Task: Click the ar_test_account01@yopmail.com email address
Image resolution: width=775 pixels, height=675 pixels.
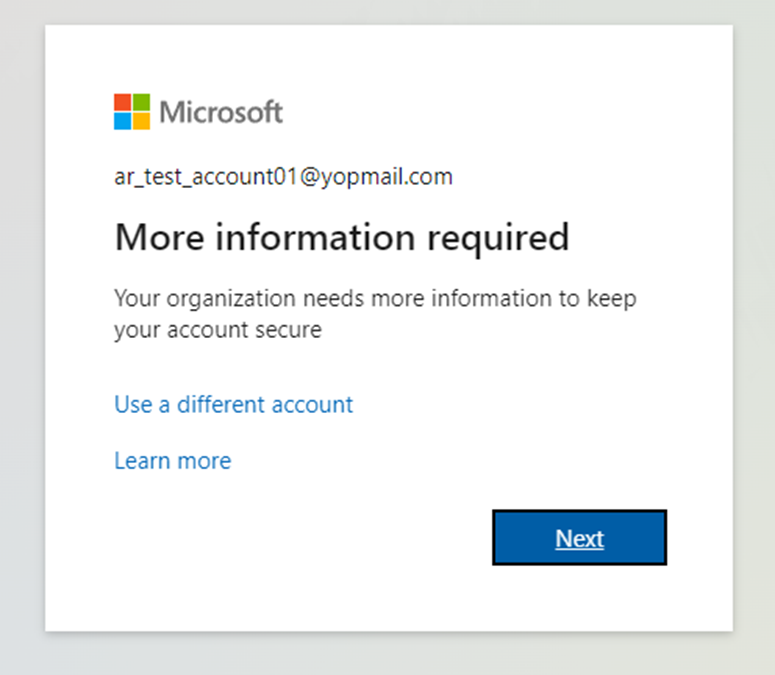Action: (x=283, y=177)
